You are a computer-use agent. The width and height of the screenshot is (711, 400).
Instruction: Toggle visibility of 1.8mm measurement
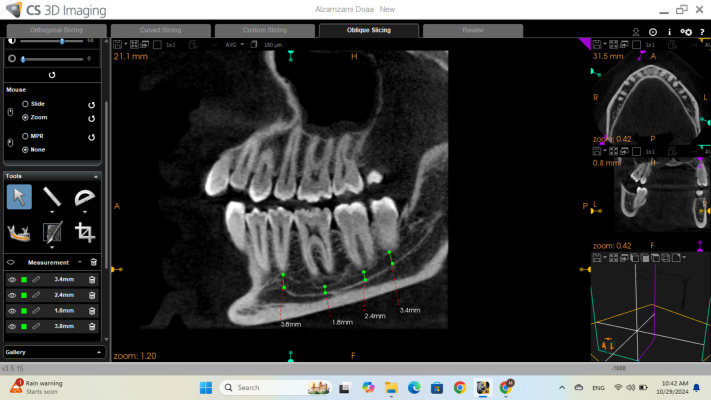tap(12, 311)
